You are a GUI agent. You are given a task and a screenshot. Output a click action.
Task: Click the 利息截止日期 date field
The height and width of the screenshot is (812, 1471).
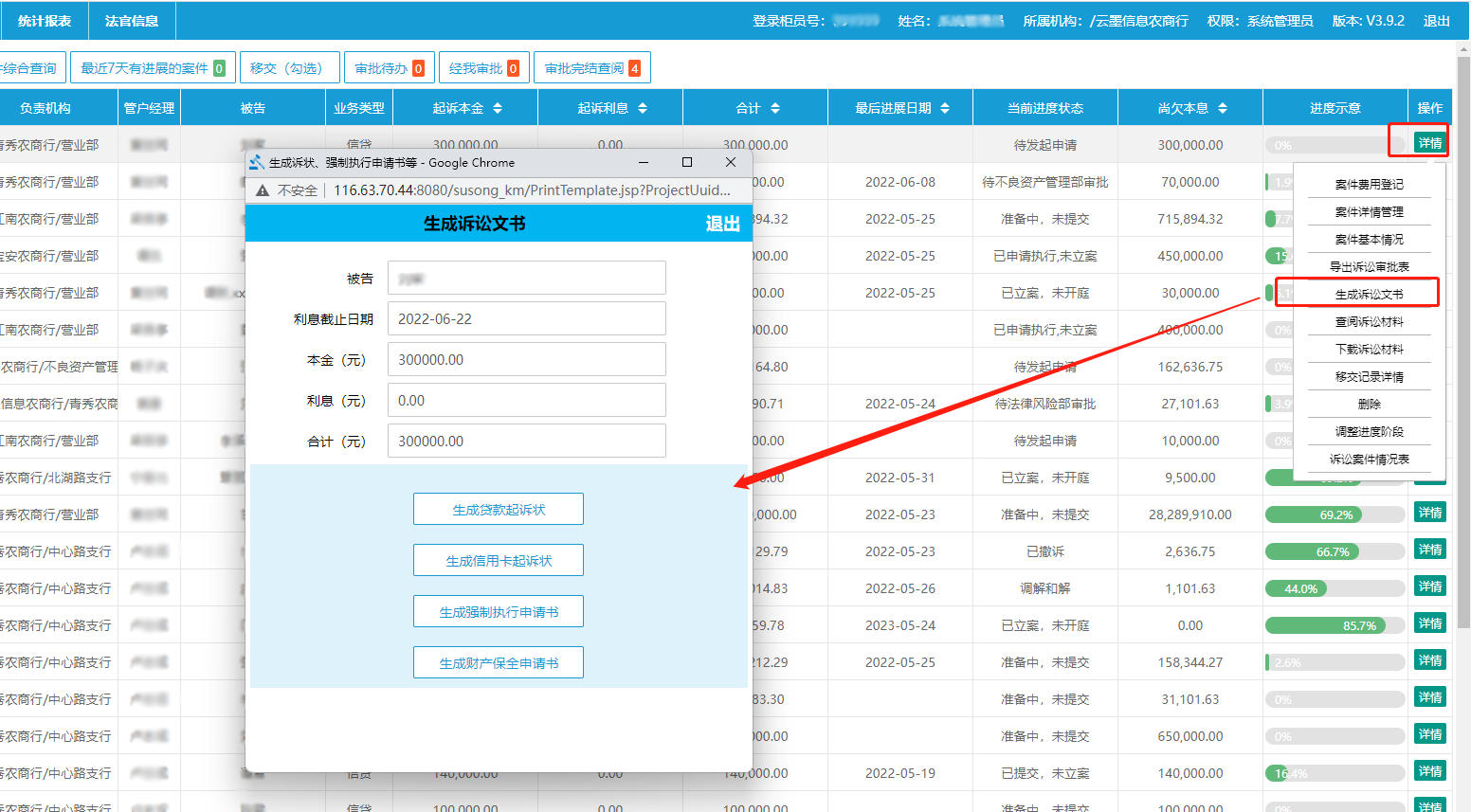526,318
